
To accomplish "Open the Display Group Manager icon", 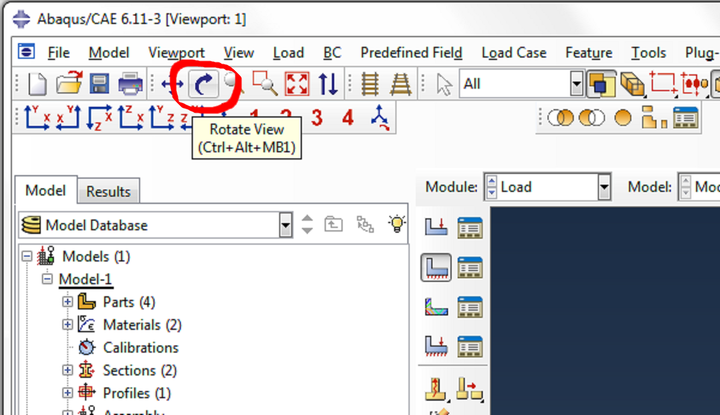I will [x=686, y=118].
